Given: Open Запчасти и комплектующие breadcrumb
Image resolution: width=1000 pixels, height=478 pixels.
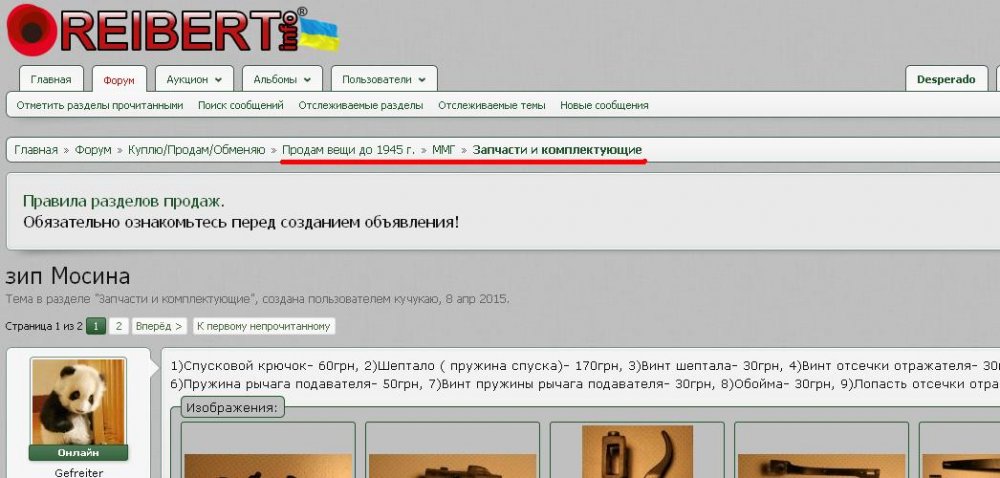Looking at the screenshot, I should (x=557, y=150).
